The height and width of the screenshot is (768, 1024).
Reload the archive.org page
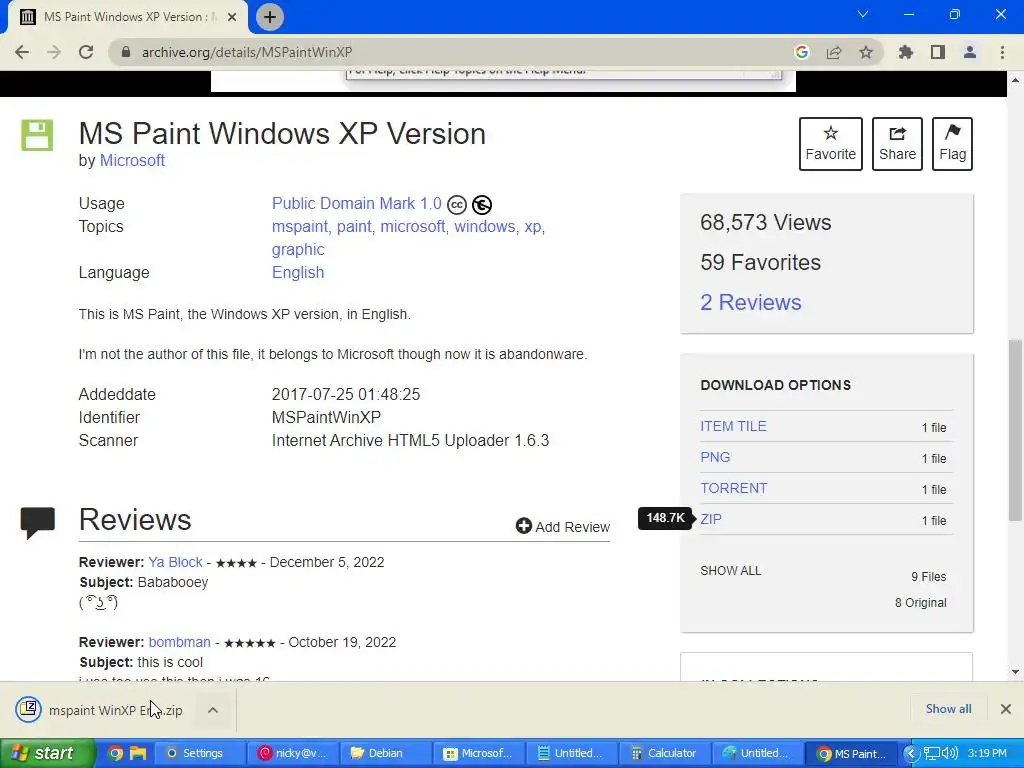tap(86, 52)
